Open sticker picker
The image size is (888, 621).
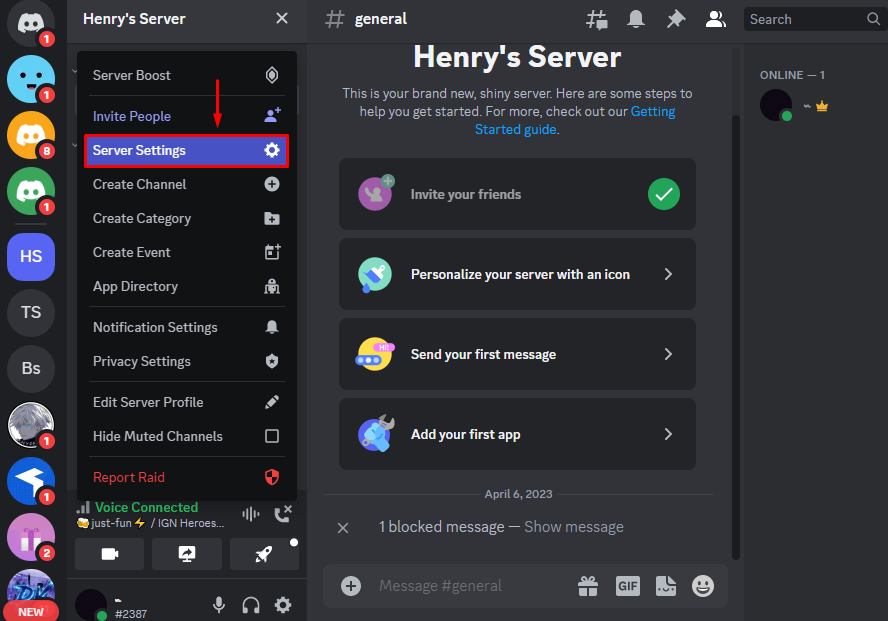[x=665, y=586]
